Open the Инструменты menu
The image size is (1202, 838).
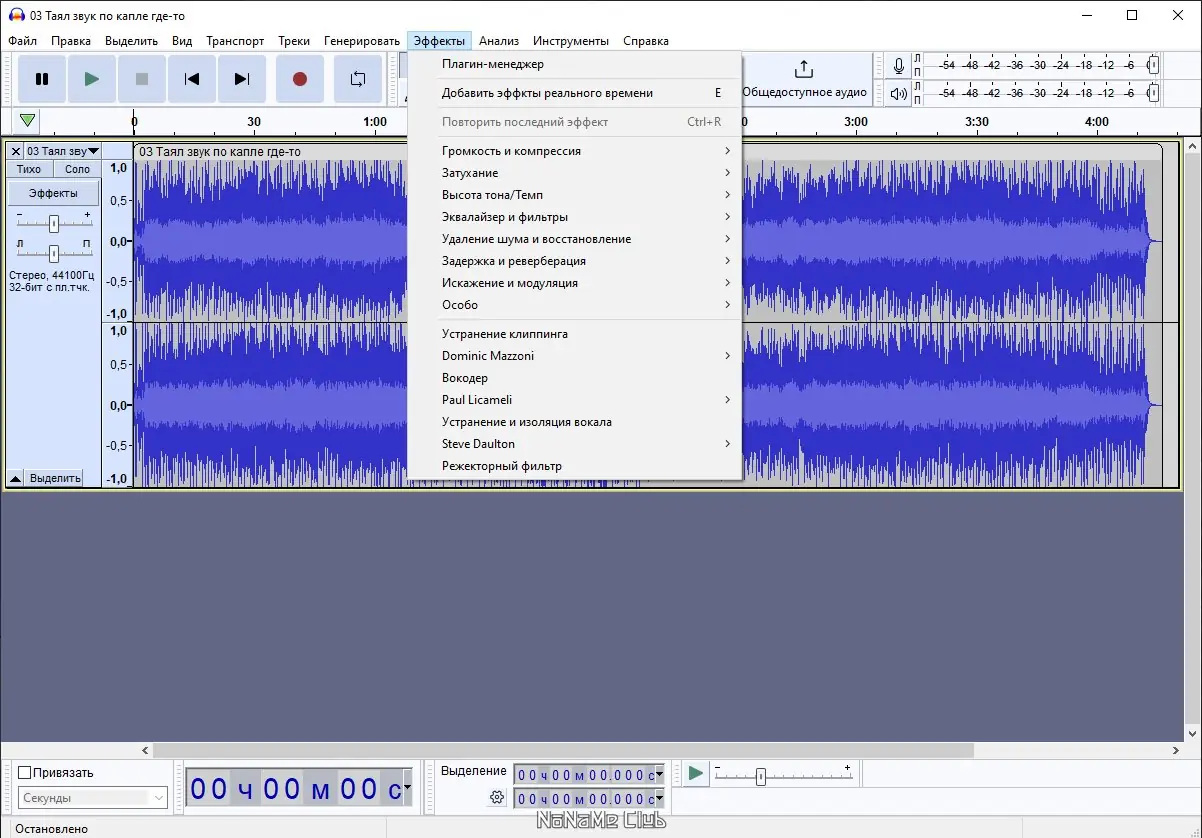(x=571, y=41)
